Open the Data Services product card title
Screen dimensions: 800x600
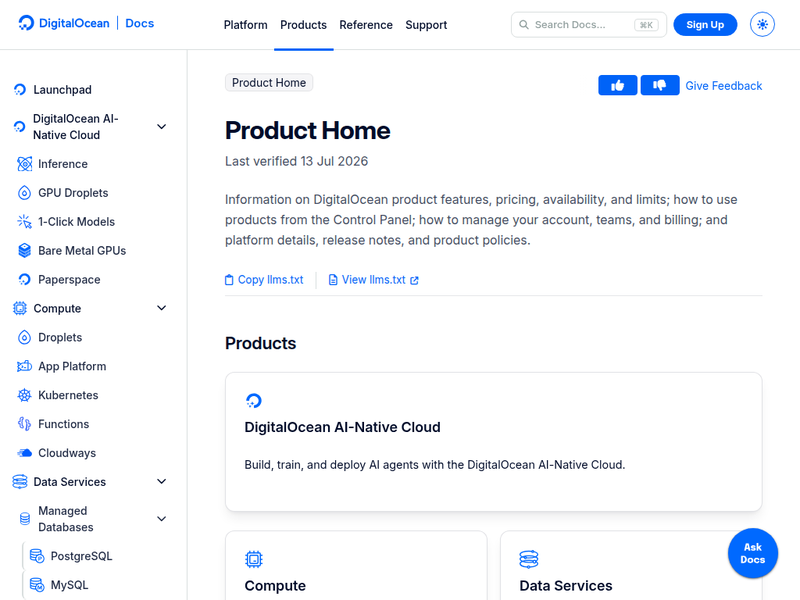pyautogui.click(x=566, y=586)
